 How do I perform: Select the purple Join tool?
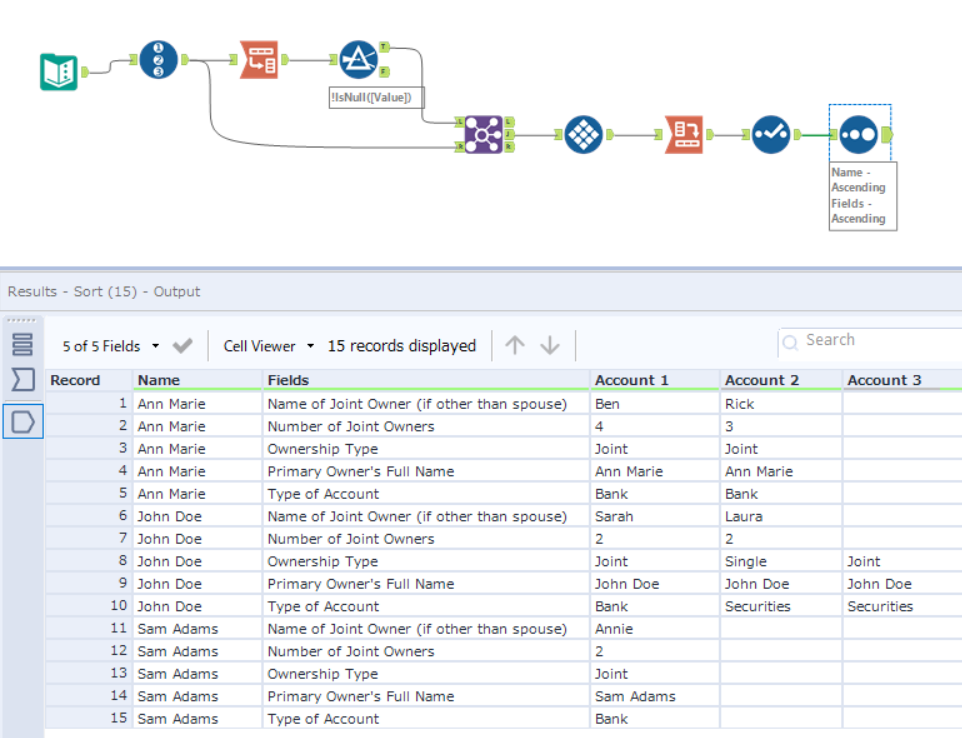(485, 133)
